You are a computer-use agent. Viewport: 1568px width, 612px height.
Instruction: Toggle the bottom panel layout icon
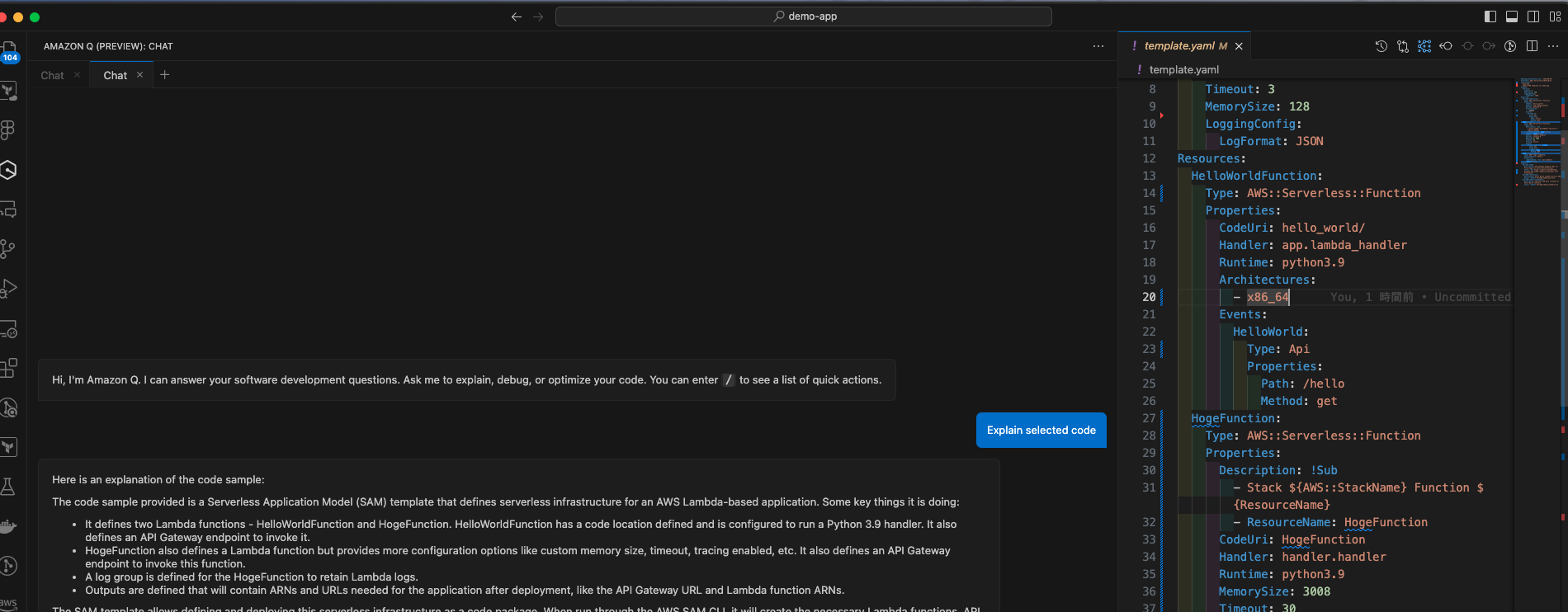(x=1512, y=16)
